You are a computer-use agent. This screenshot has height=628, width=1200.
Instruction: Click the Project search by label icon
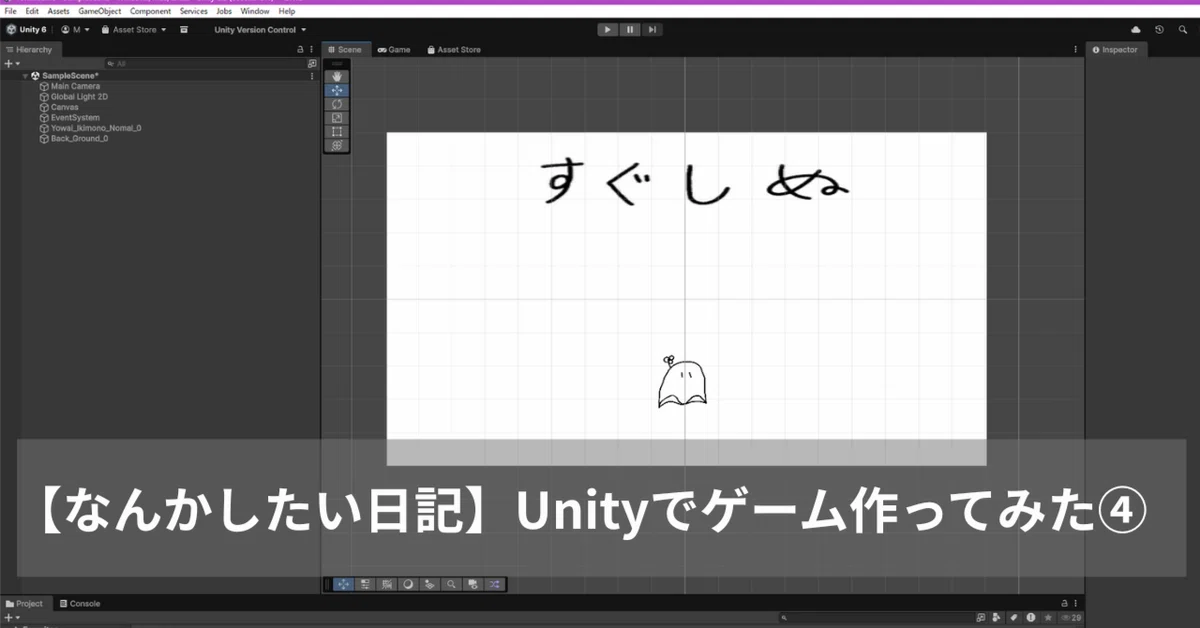(1015, 618)
